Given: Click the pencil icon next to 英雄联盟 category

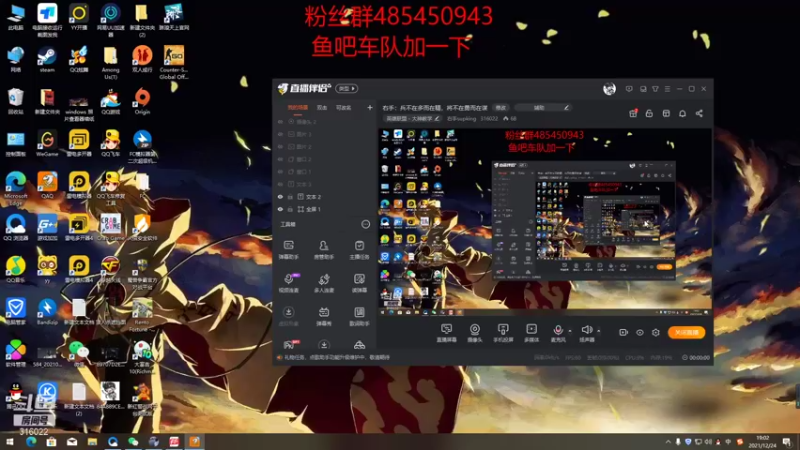Looking at the screenshot, I should (437, 118).
